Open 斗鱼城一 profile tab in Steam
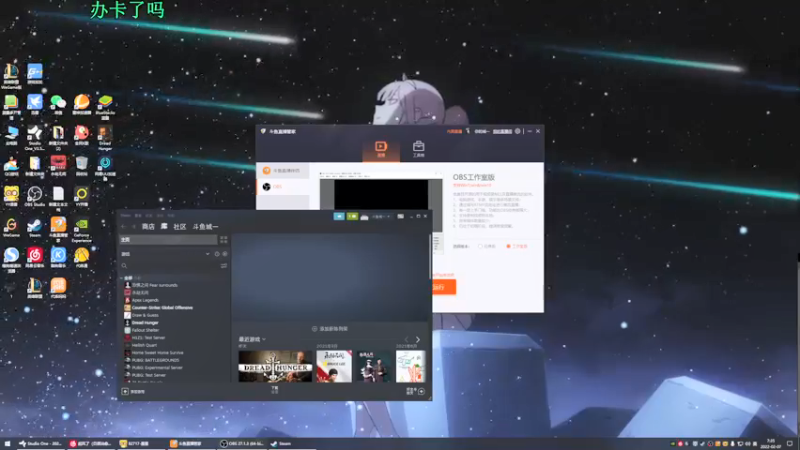 point(205,227)
